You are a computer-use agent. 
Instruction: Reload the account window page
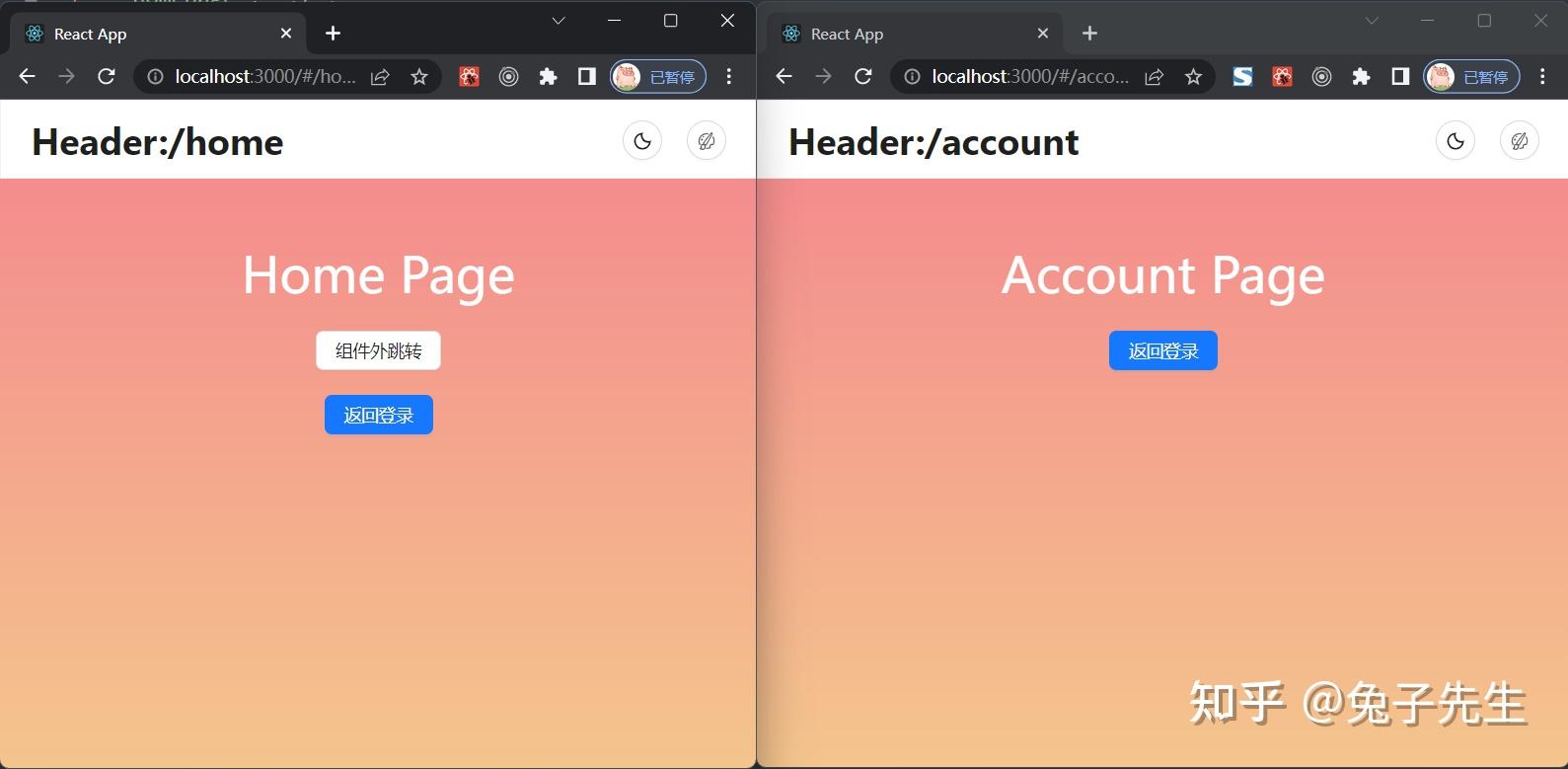863,76
